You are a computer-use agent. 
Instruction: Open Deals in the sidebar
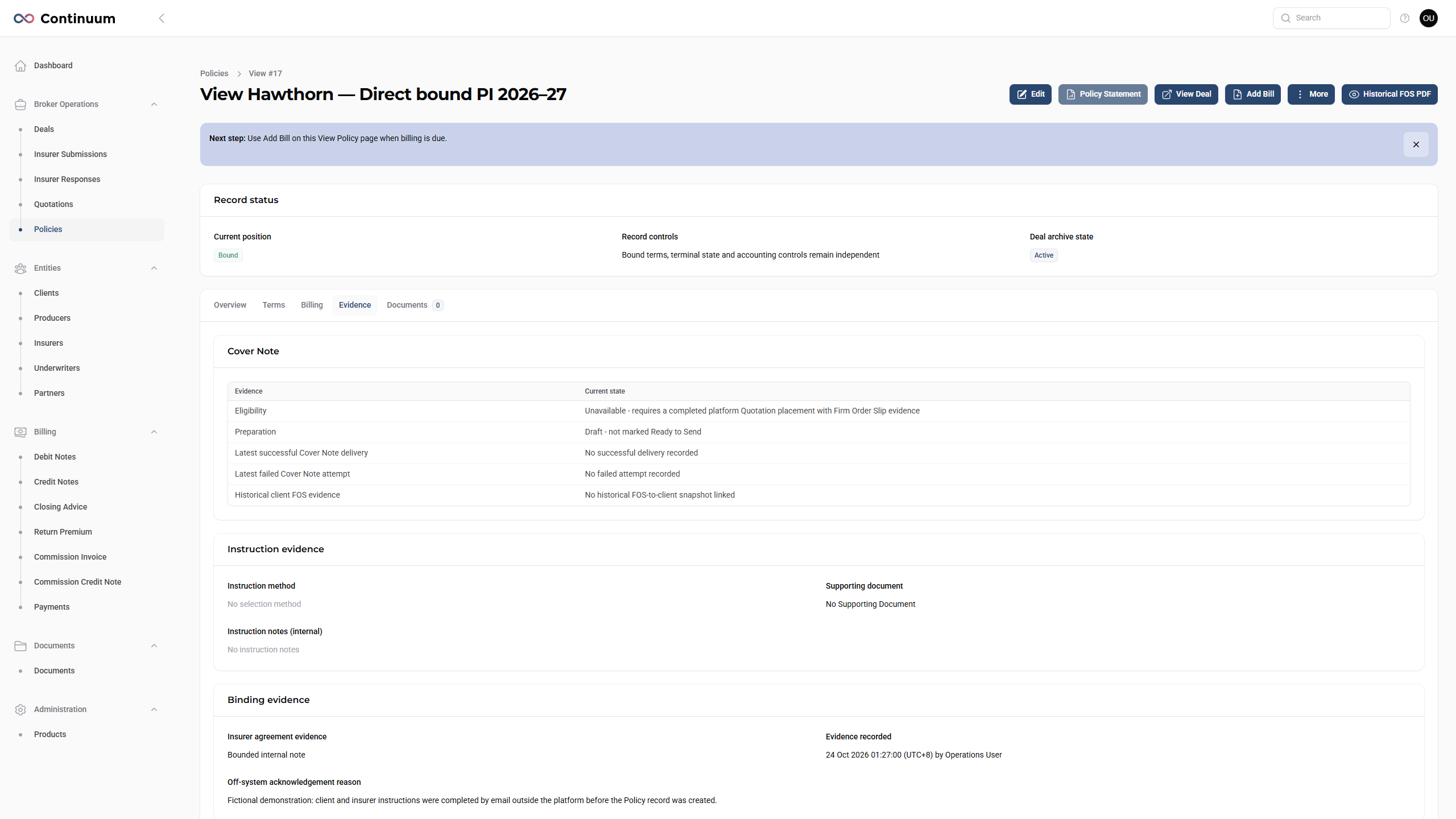pyautogui.click(x=86, y=129)
